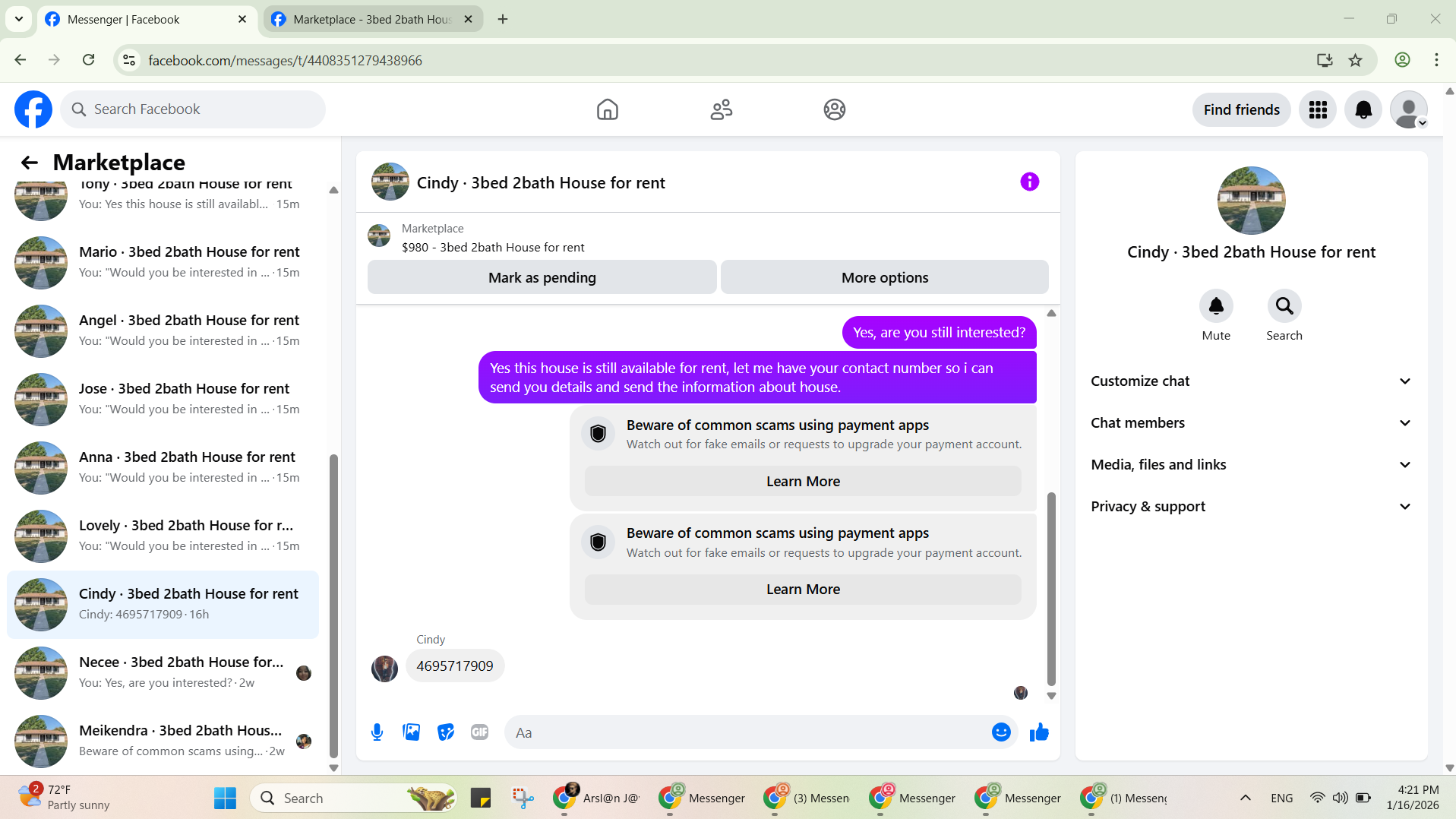Open Jose's conversation in the list
The image size is (1456, 819).
pos(163,399)
